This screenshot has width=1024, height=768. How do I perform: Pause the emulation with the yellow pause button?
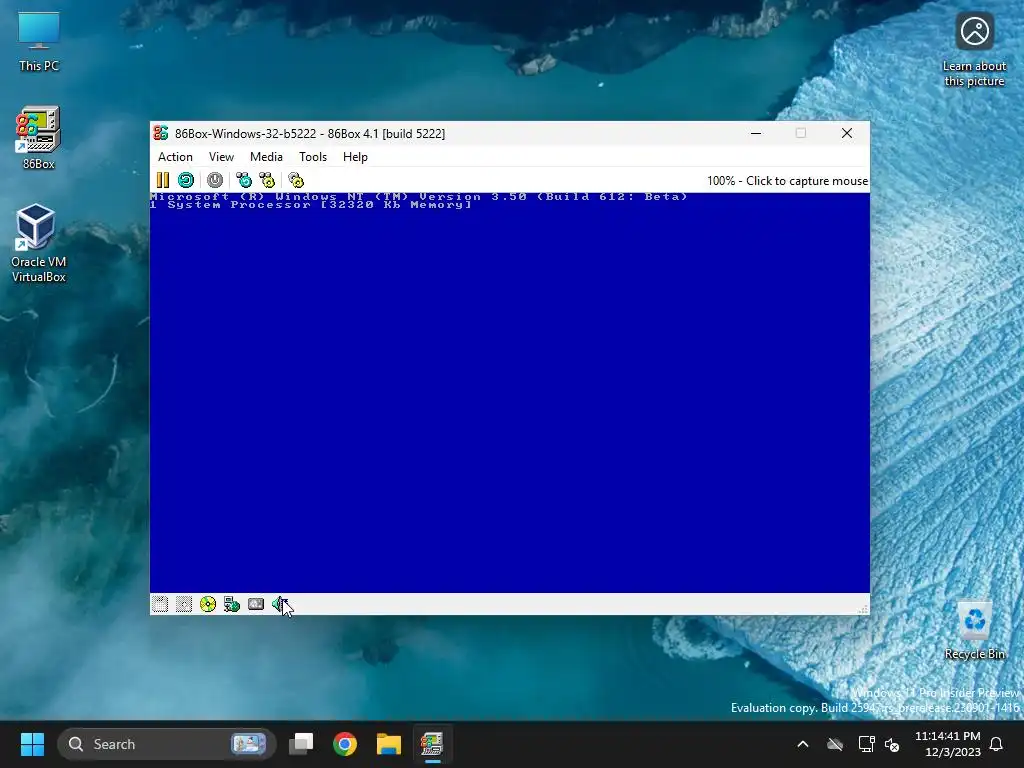pos(163,180)
